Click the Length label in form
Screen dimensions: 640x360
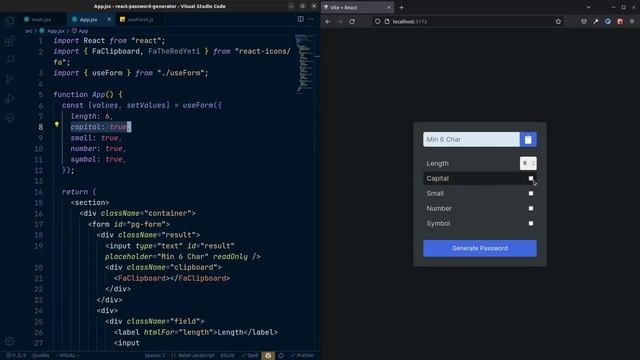438,163
